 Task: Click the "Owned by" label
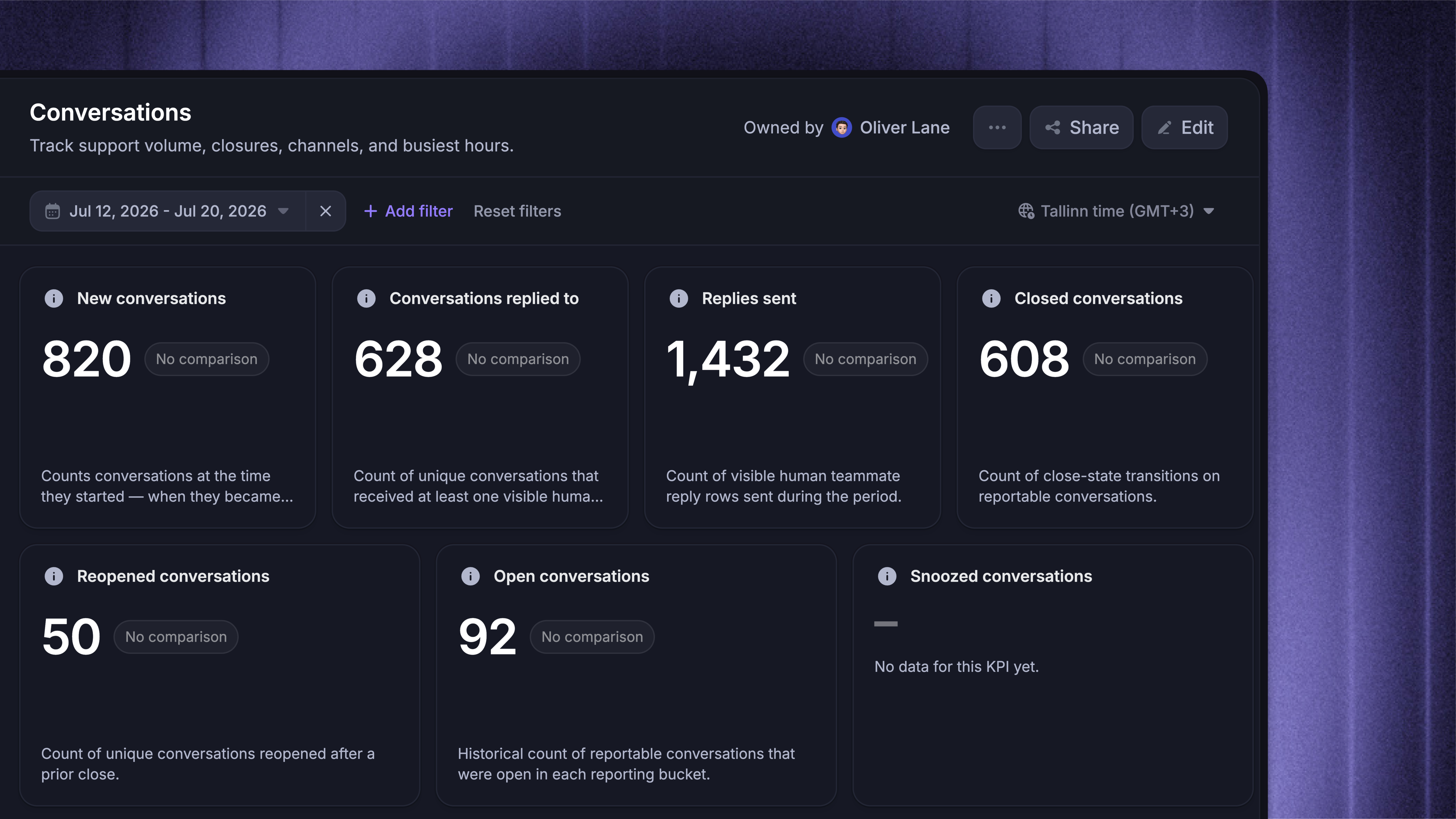pyautogui.click(x=783, y=128)
